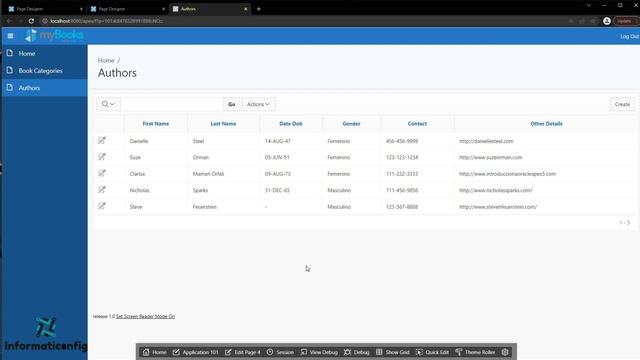Click the Create button
This screenshot has height=360, width=640.
coord(622,104)
